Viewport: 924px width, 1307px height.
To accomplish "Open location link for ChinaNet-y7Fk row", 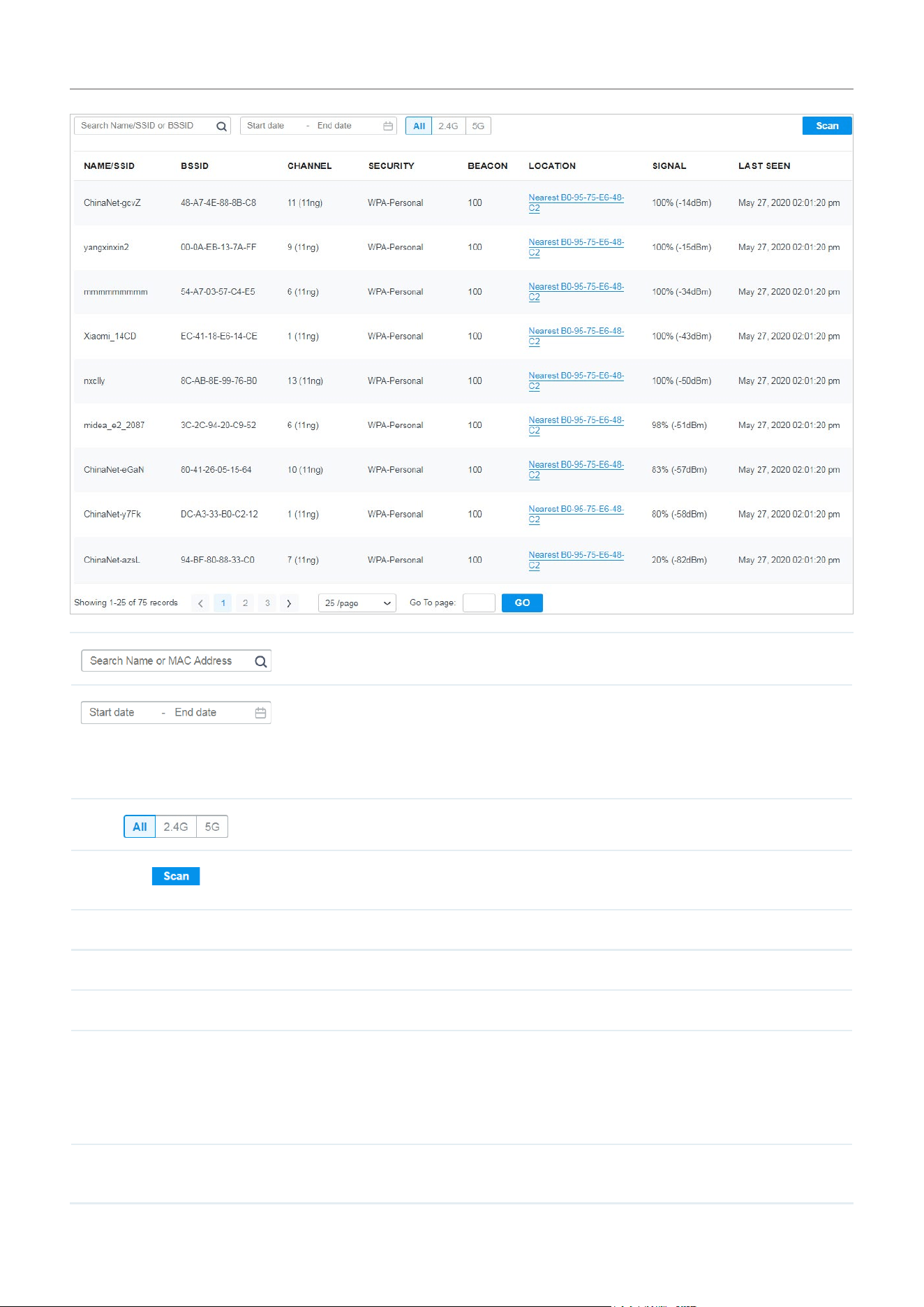I will coord(576,515).
